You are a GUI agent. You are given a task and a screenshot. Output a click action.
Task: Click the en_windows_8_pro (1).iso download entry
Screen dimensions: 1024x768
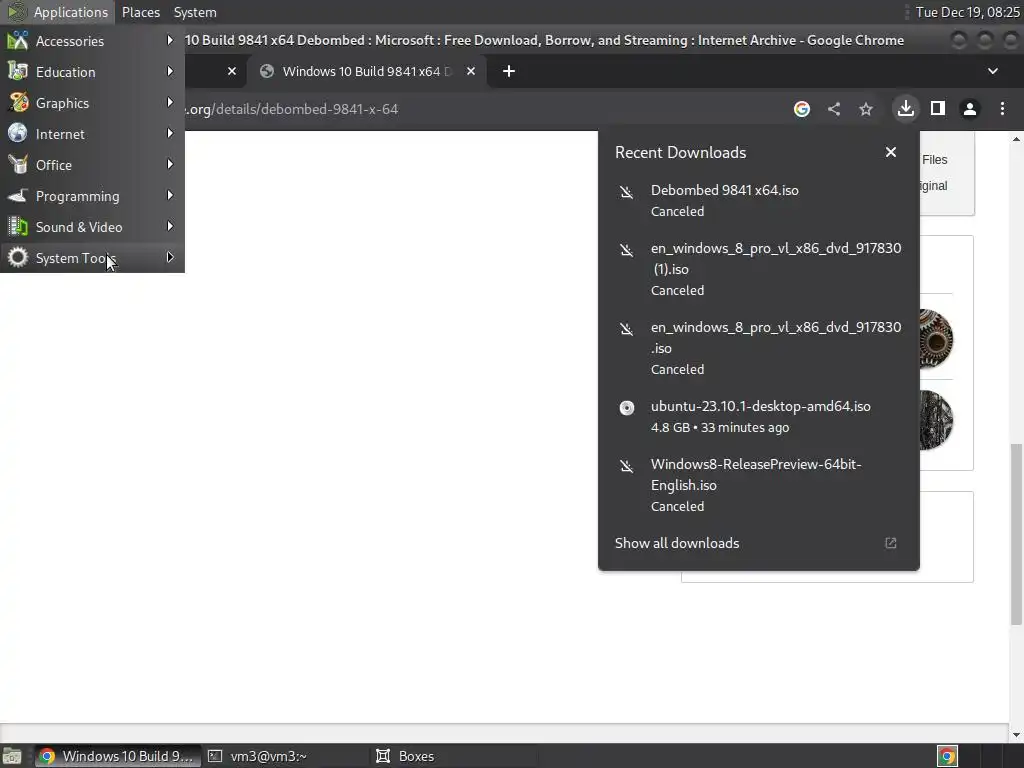(759, 269)
